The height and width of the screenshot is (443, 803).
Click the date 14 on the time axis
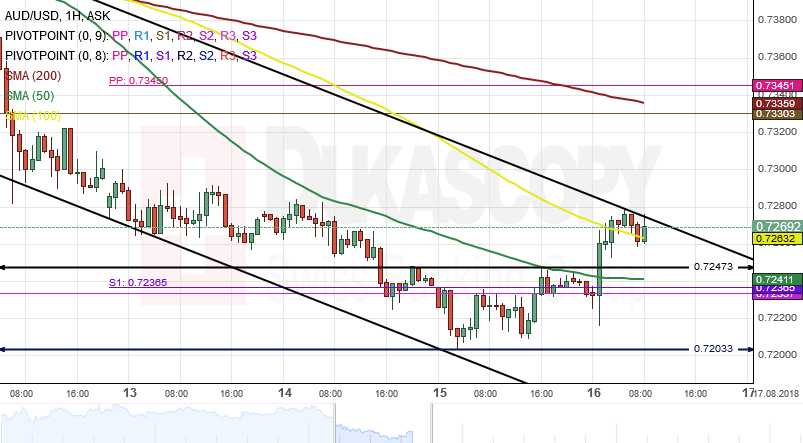285,393
